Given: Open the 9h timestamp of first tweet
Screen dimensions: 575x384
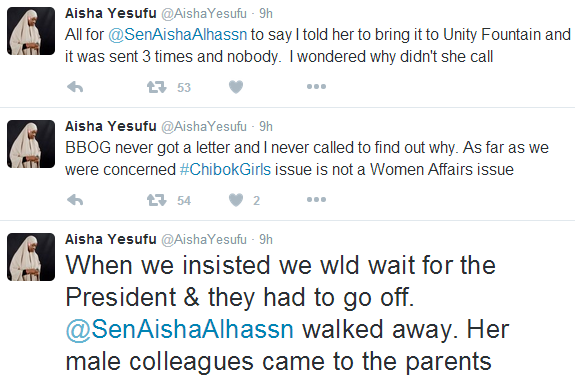Looking at the screenshot, I should (266, 14).
